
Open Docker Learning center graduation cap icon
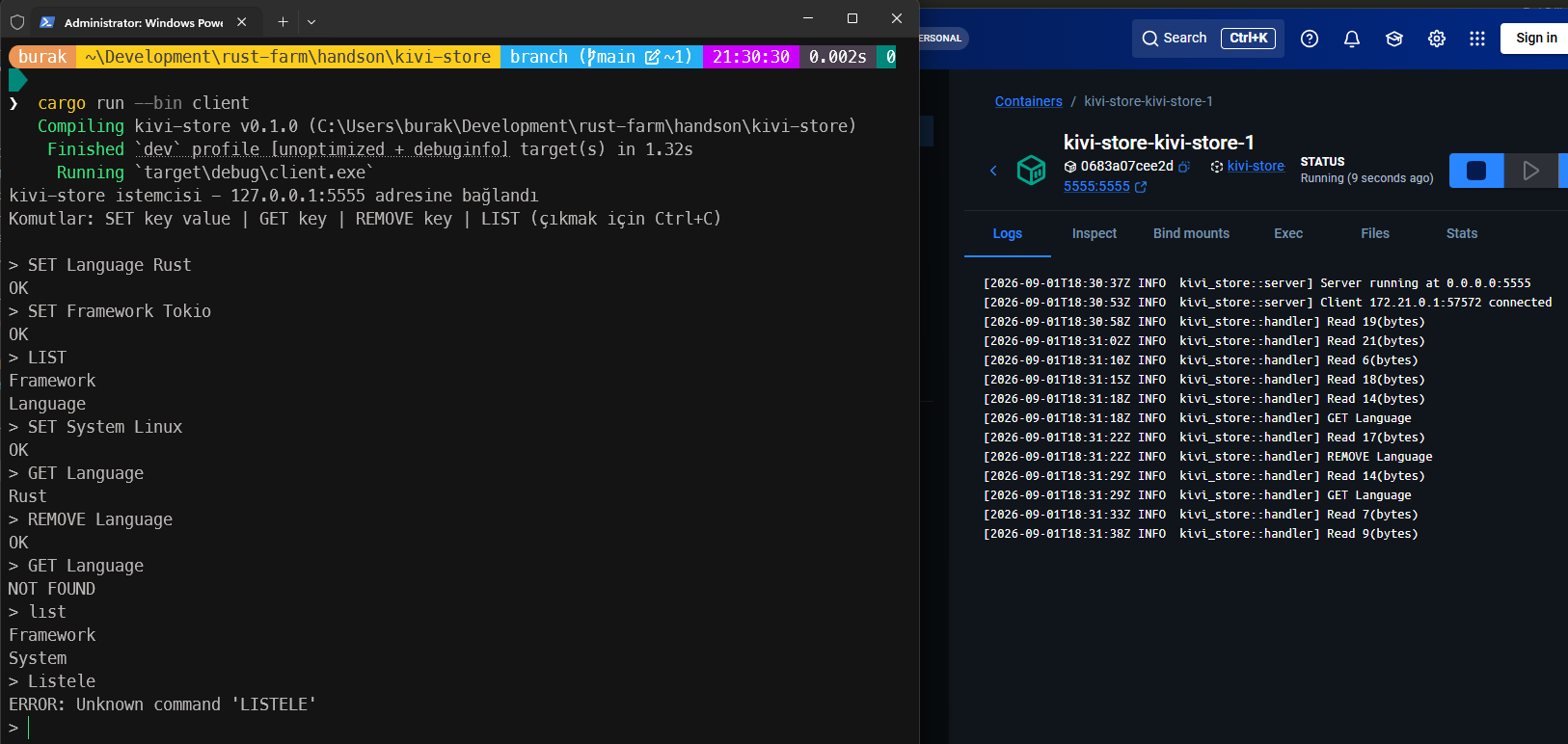pyautogui.click(x=1394, y=39)
